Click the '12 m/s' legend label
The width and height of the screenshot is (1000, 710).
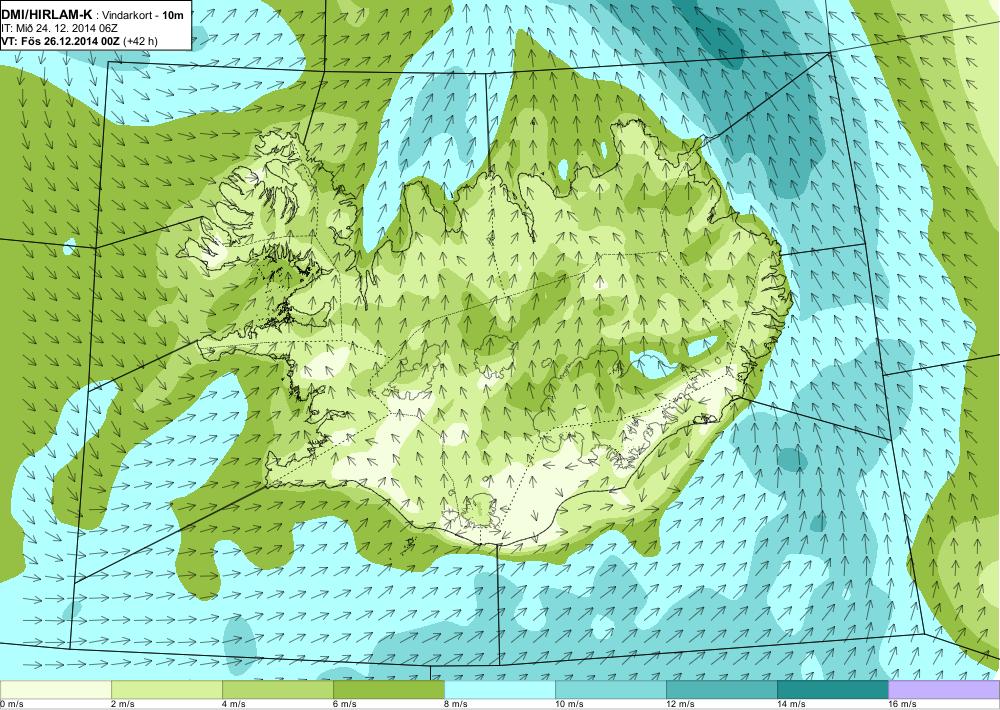click(680, 704)
